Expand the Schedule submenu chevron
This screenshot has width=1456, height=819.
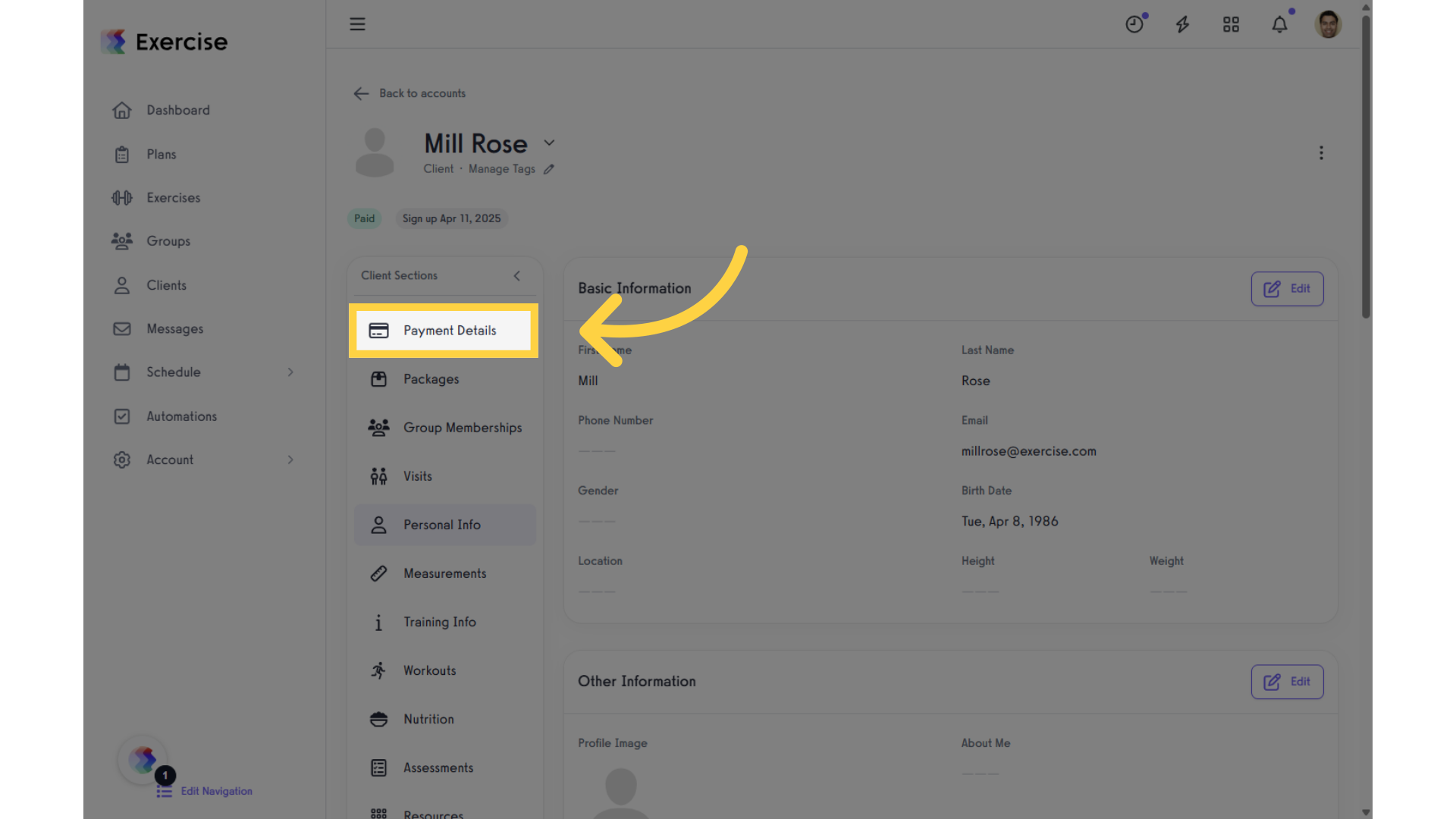coord(290,372)
